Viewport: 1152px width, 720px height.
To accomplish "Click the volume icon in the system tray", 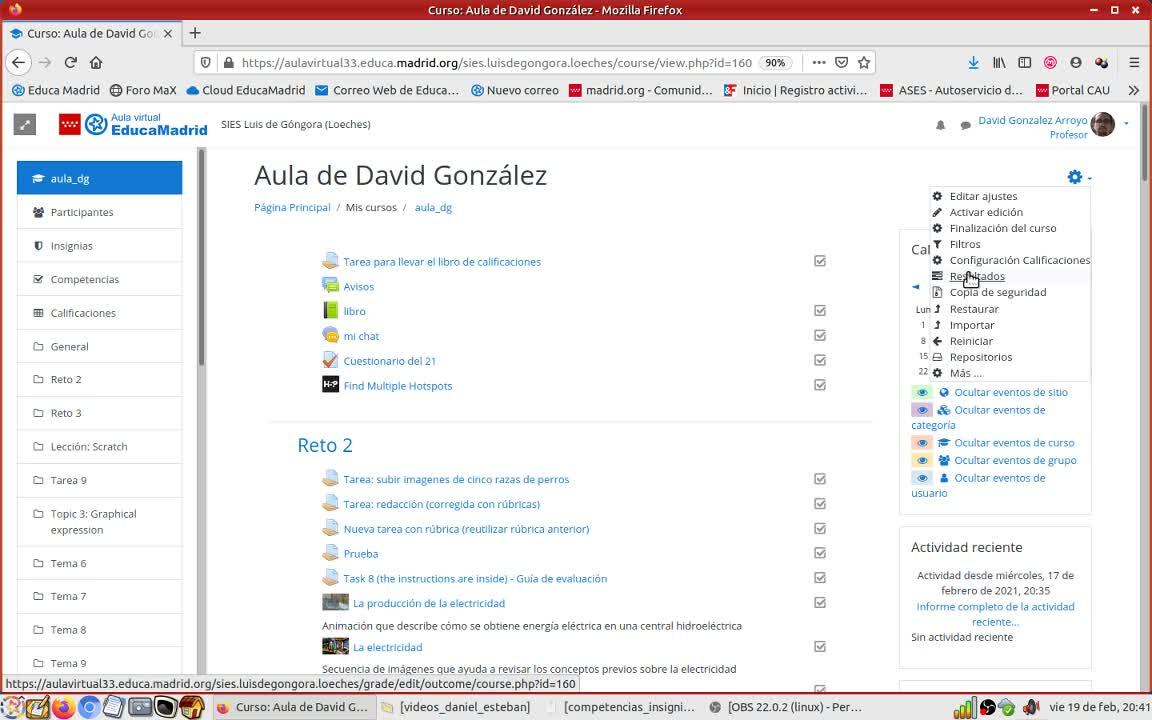I will point(1030,708).
